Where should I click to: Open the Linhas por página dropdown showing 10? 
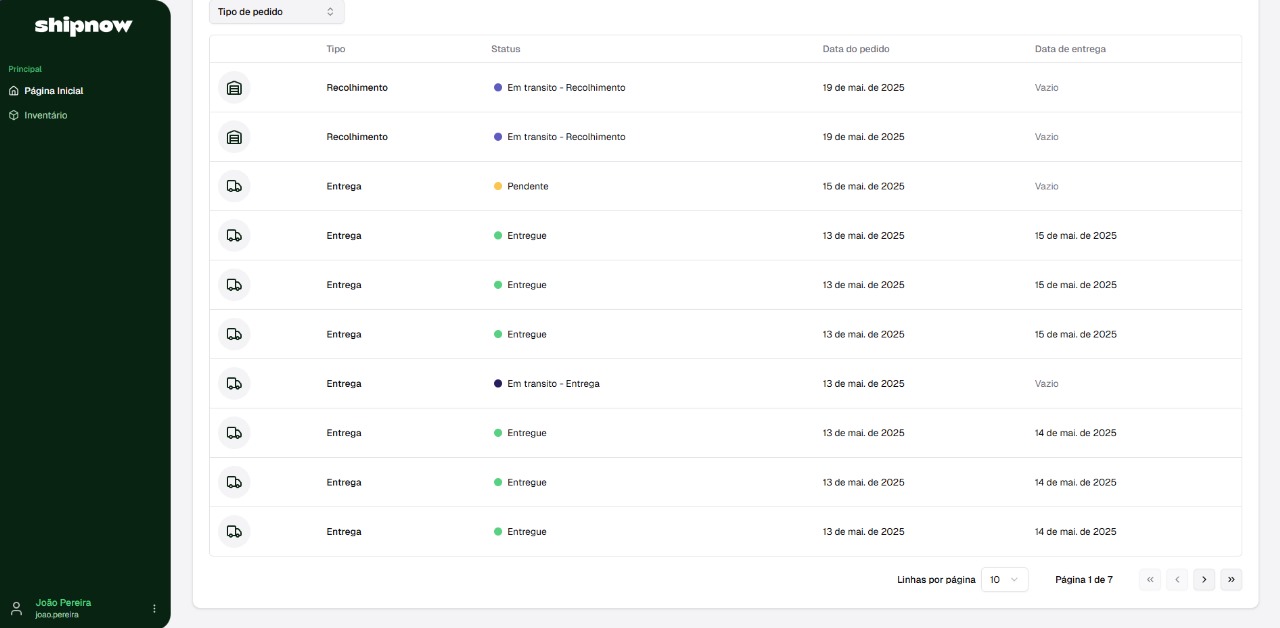coord(1004,579)
